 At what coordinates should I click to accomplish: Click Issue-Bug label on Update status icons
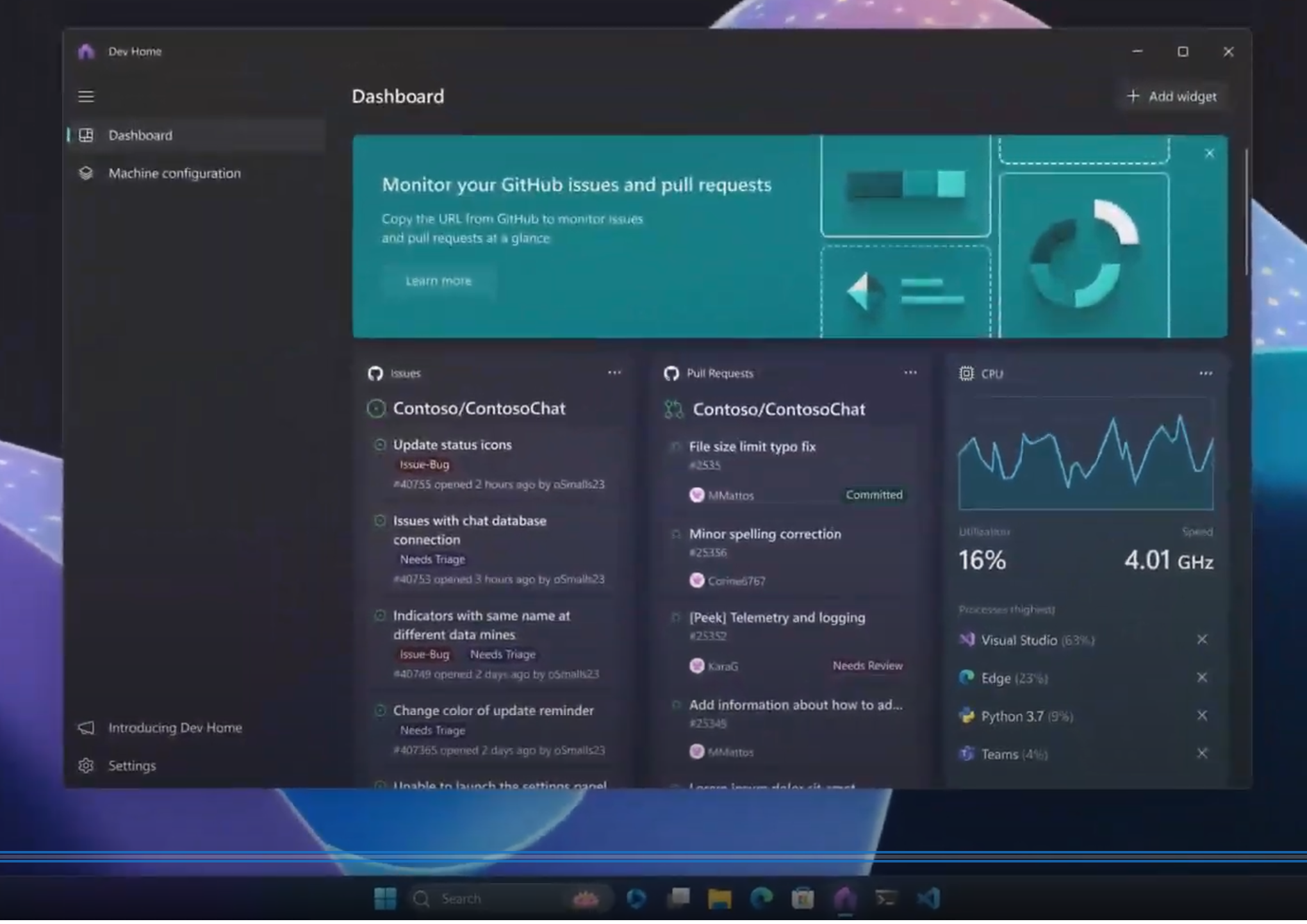[424, 465]
